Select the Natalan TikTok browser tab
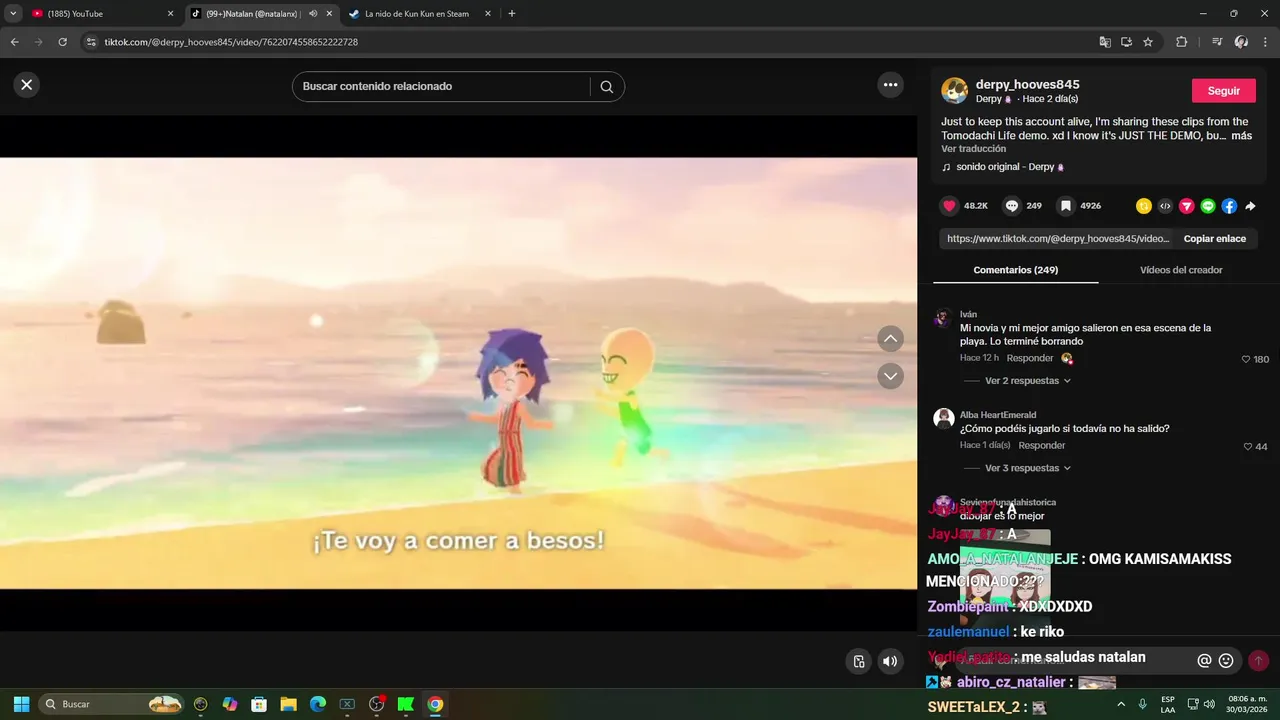This screenshot has width=1280, height=720. [x=252, y=14]
